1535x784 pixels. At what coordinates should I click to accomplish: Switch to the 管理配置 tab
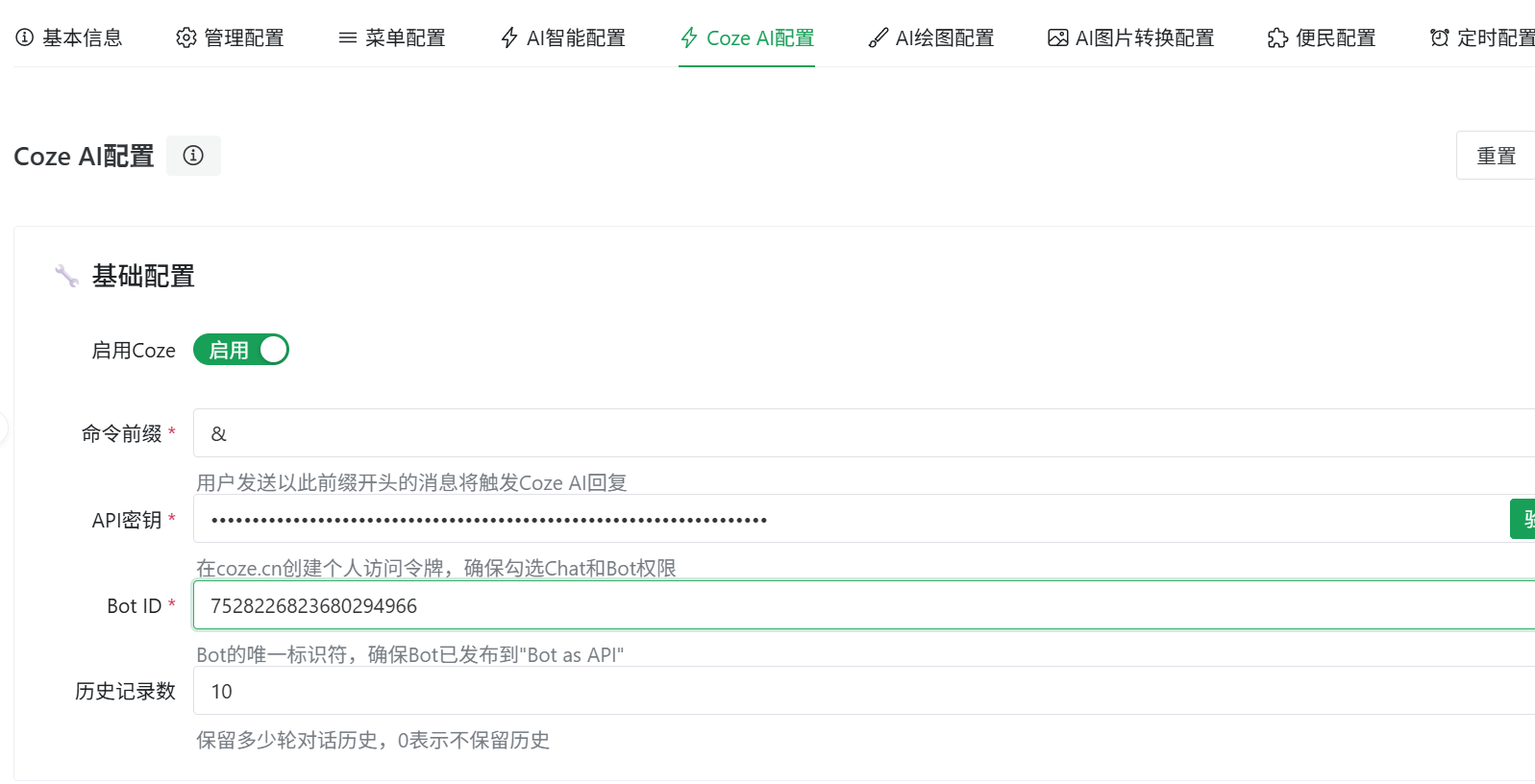point(231,37)
